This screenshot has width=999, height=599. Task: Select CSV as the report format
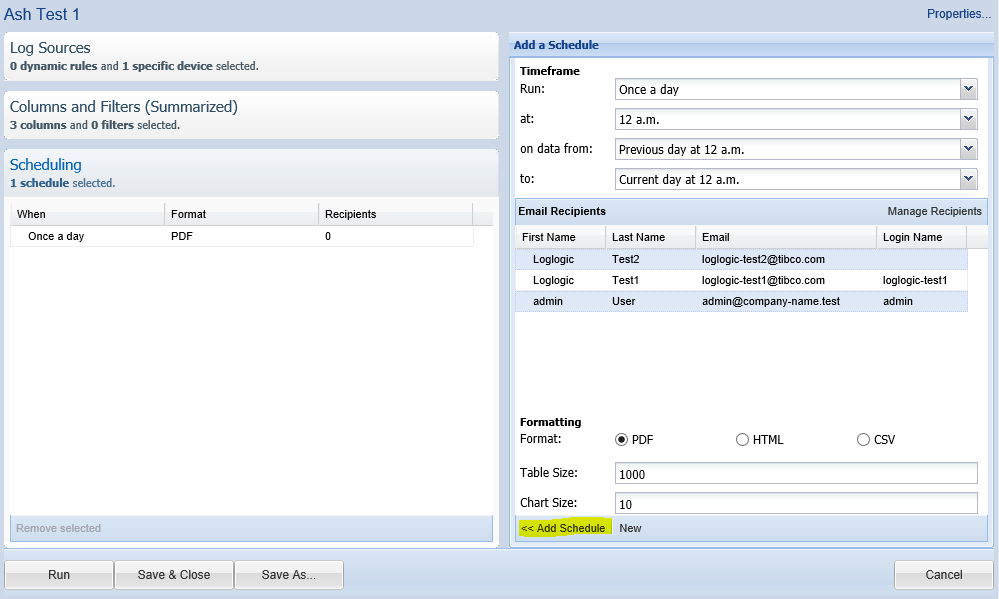(x=863, y=440)
